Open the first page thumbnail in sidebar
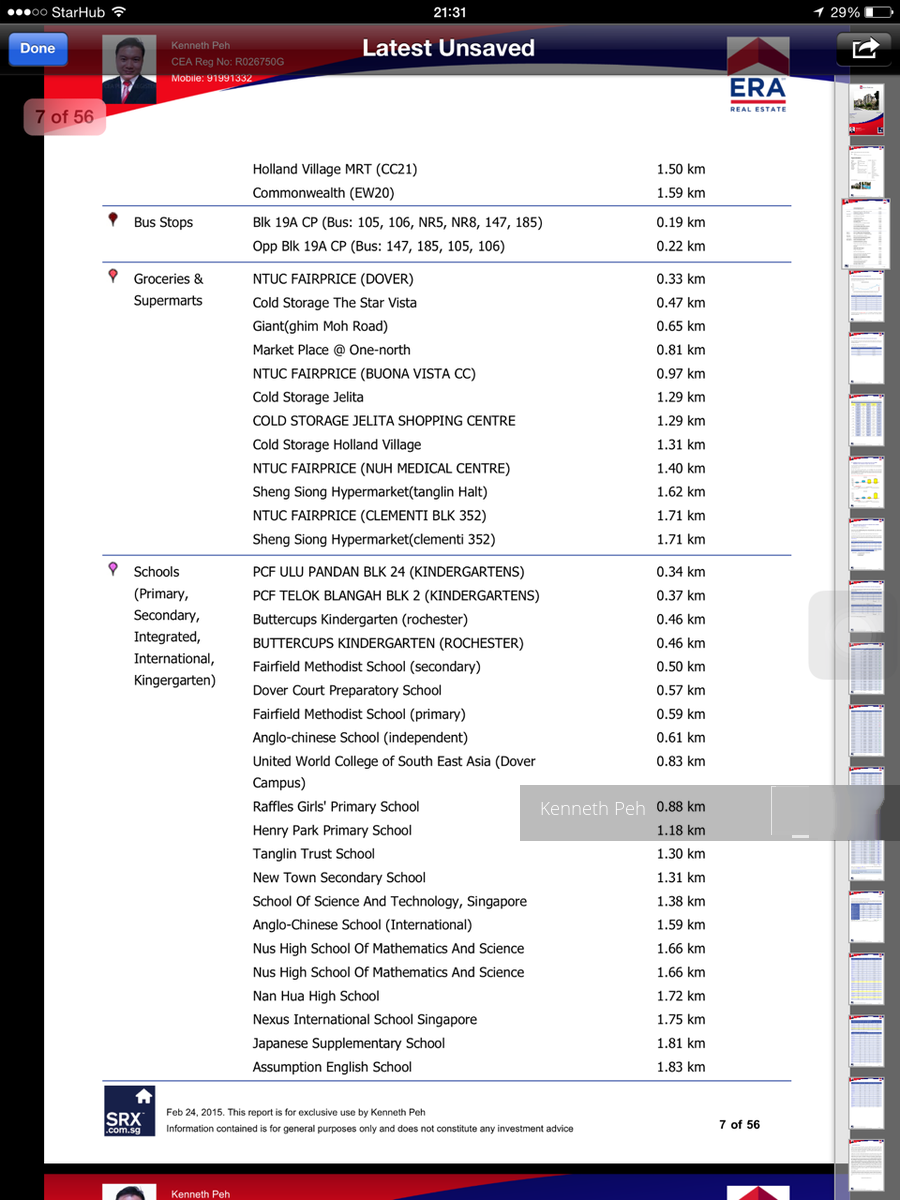 pyautogui.click(x=866, y=110)
